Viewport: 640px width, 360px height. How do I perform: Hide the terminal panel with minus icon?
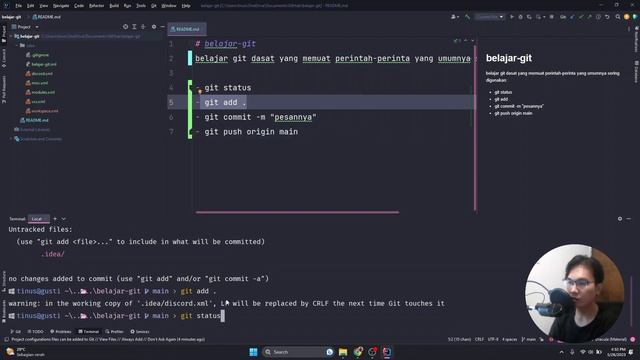[629, 219]
